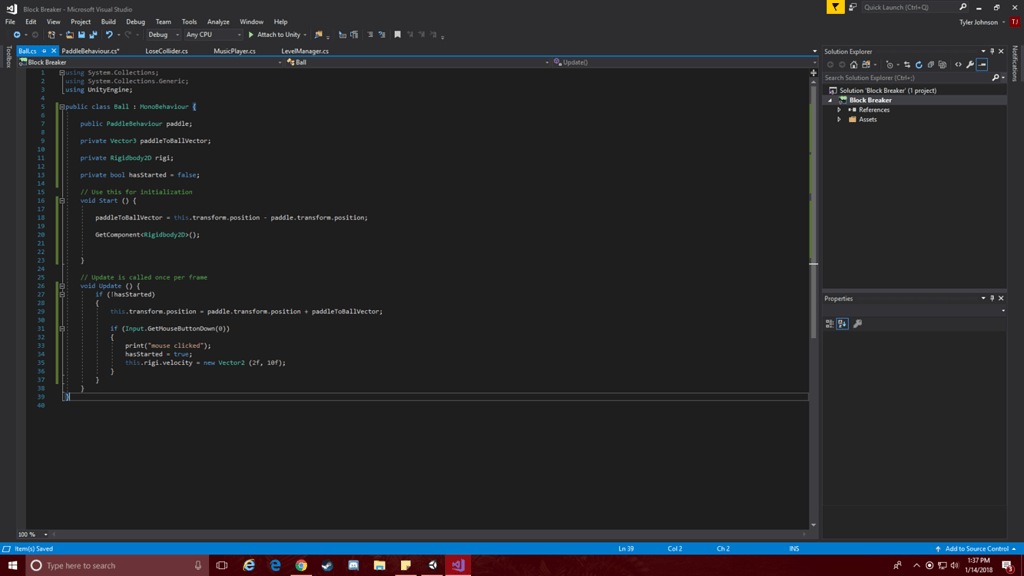Click the Undo icon in the toolbar
This screenshot has height=576, width=1024.
(110, 34)
